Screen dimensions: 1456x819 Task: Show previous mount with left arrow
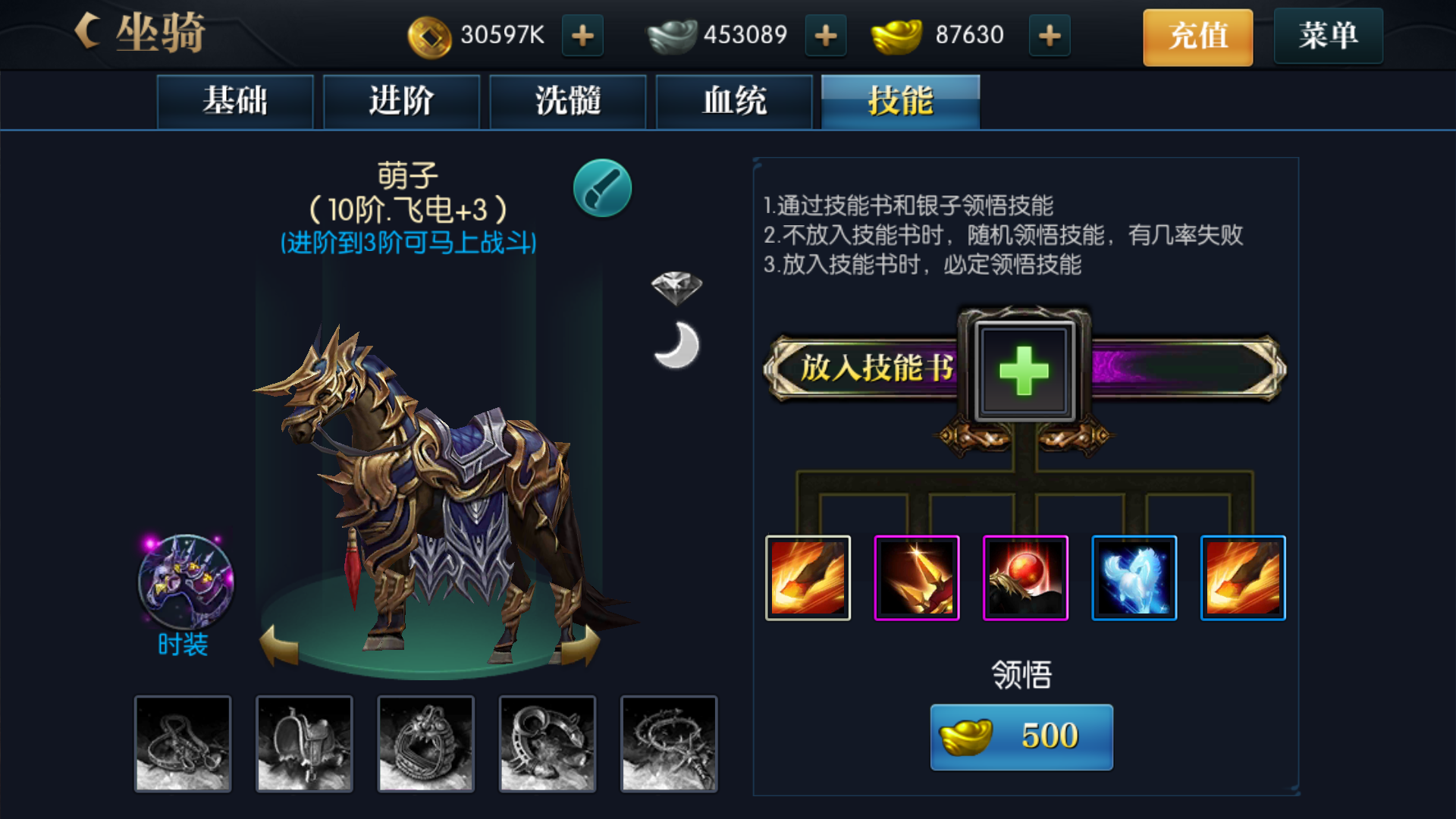[279, 645]
